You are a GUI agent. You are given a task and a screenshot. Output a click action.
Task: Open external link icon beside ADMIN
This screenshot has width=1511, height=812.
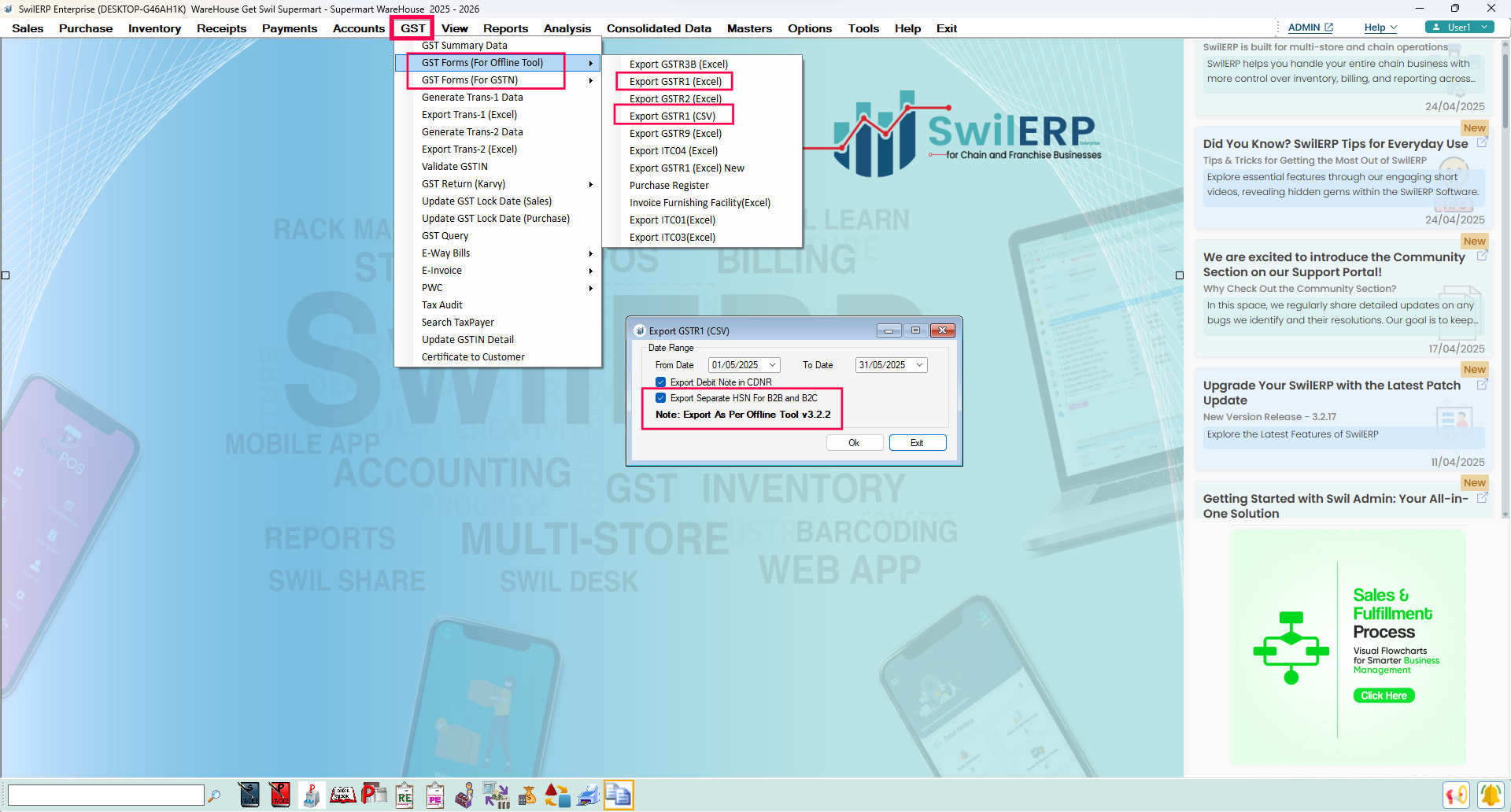click(x=1329, y=28)
